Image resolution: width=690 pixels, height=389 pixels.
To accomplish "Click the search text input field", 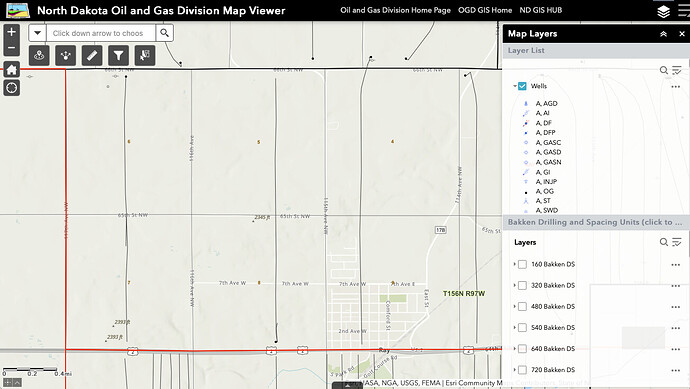I will [101, 33].
